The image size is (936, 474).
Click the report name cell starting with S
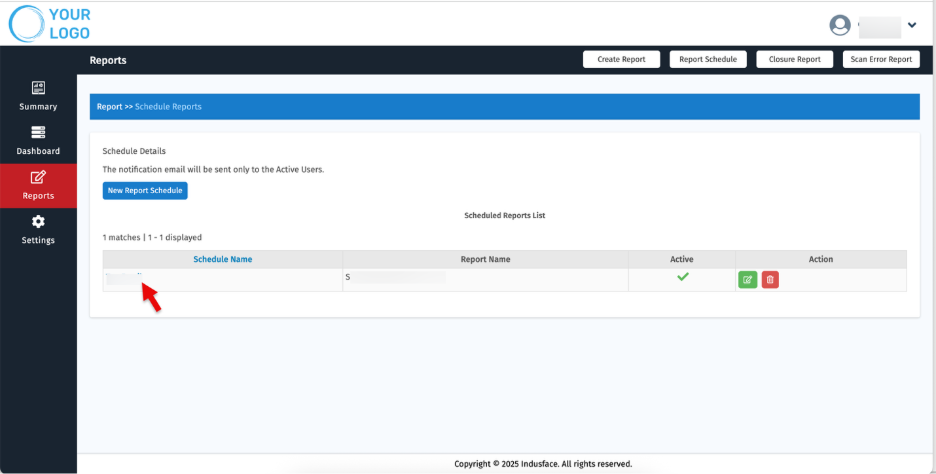point(485,280)
